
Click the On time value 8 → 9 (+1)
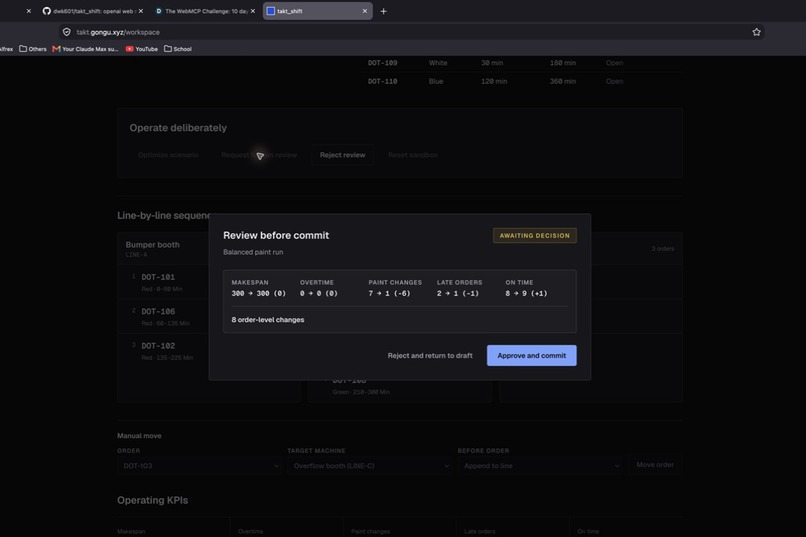click(526, 293)
